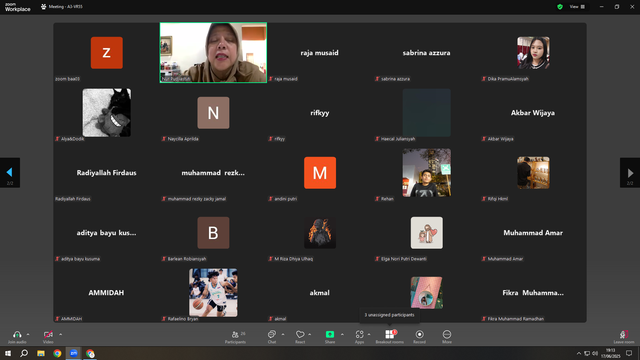
Task: Select the active speaker video tile
Action: [x=213, y=53]
